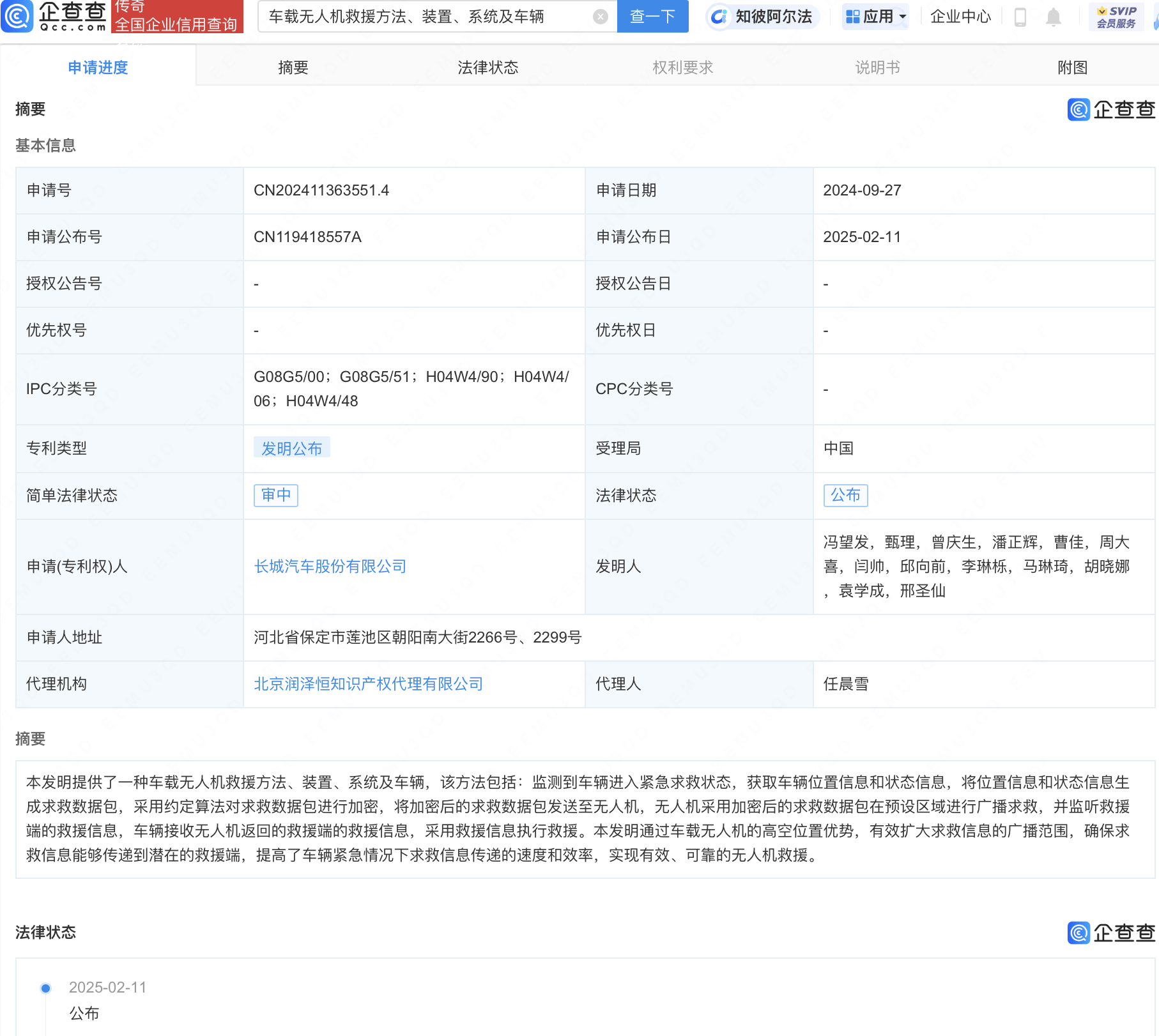This screenshot has width=1159, height=1036.
Task: Click the agent name 任晨雪
Action: point(846,684)
